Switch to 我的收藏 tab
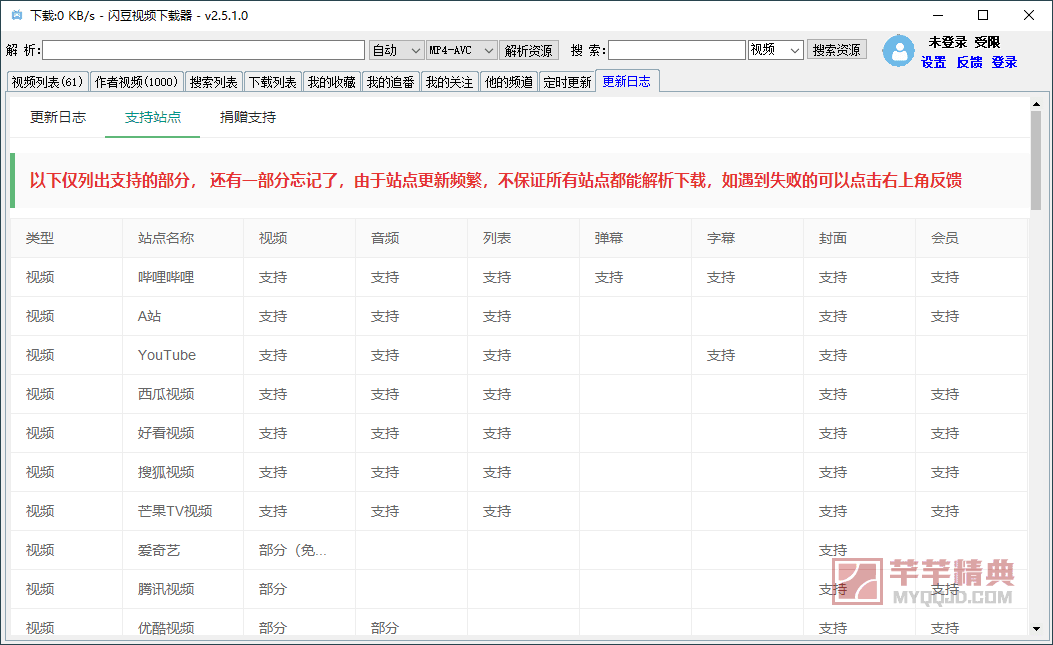 [332, 82]
